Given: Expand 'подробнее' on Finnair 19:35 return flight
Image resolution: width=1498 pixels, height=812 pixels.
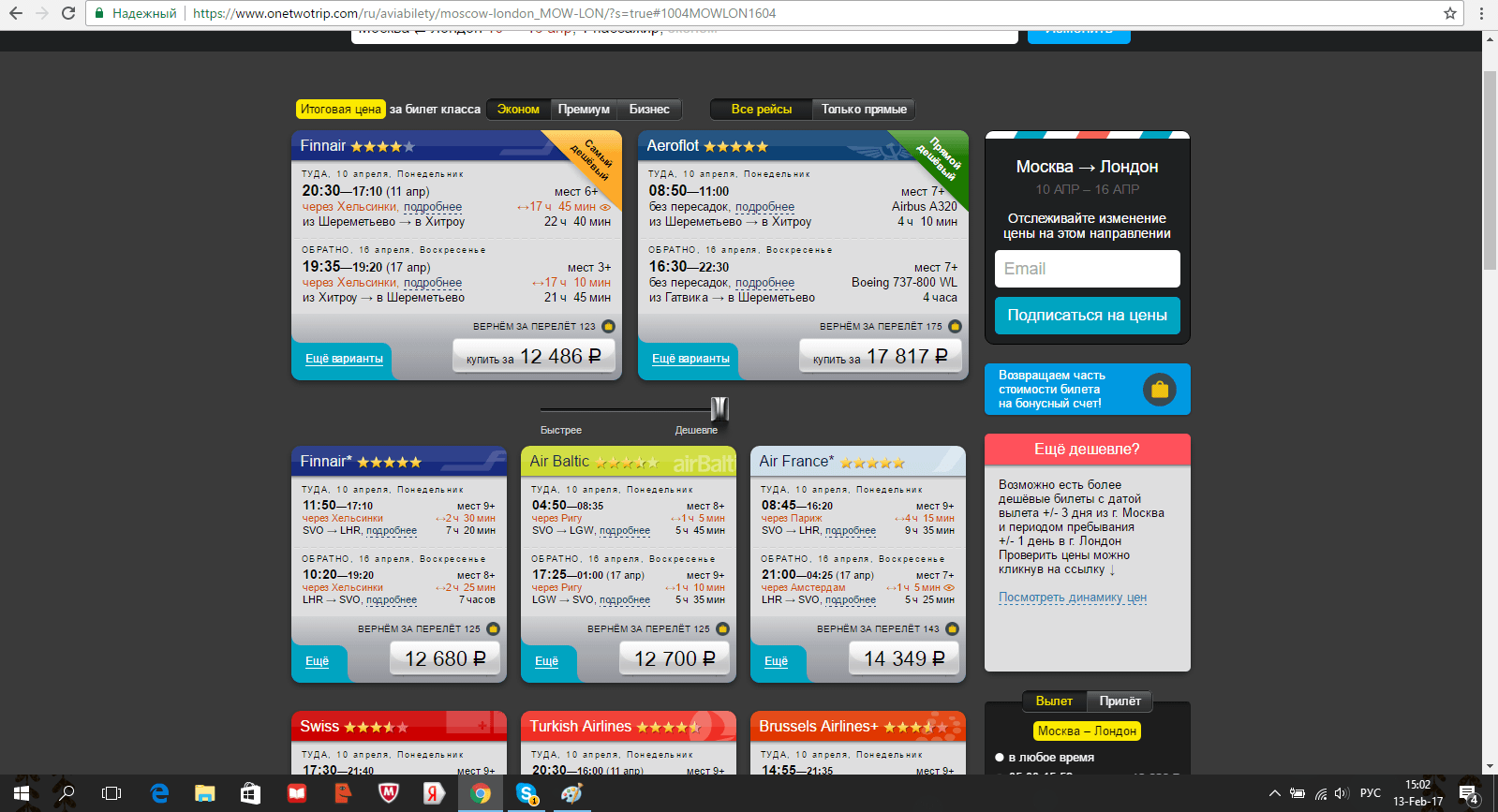Looking at the screenshot, I should [x=433, y=283].
